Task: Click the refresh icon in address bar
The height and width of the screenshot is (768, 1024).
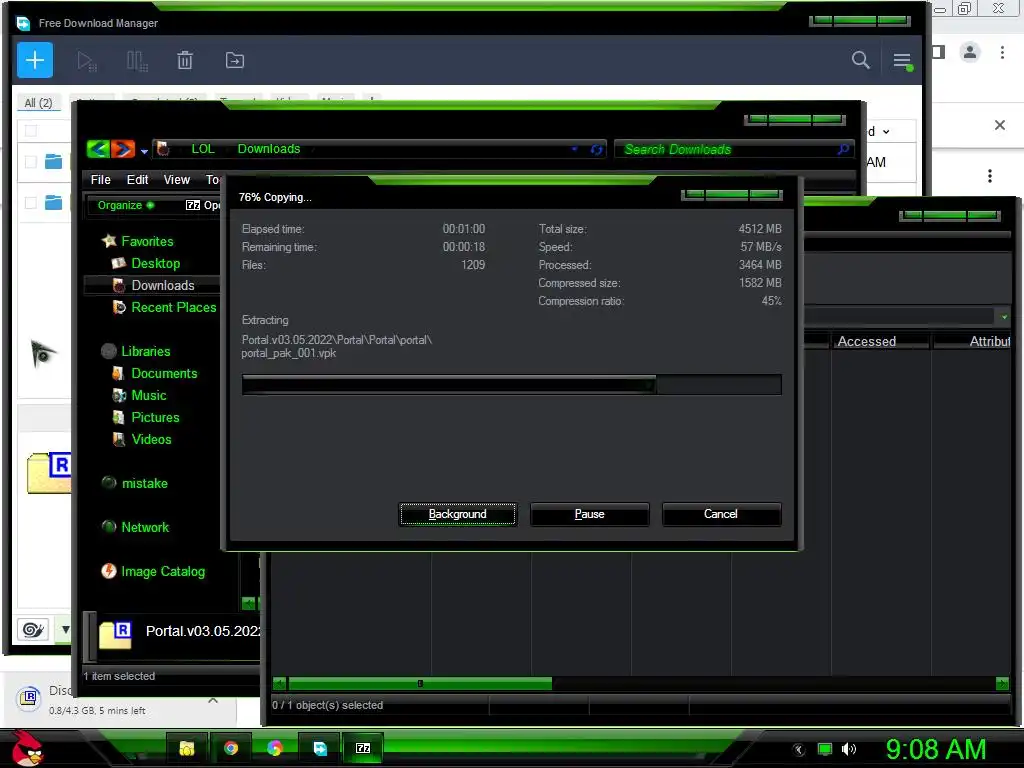Action: point(596,150)
